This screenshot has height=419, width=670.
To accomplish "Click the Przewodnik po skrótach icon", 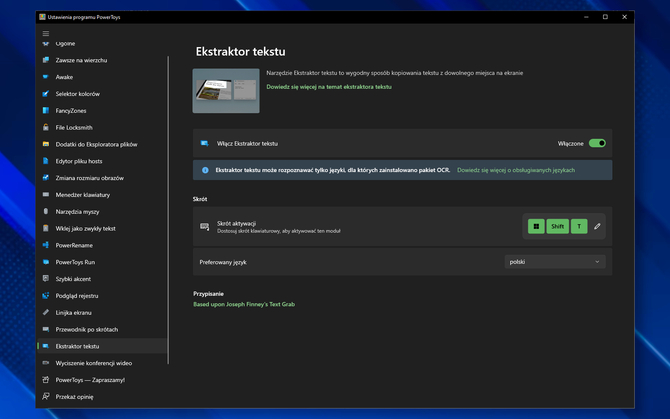I will [46, 329].
